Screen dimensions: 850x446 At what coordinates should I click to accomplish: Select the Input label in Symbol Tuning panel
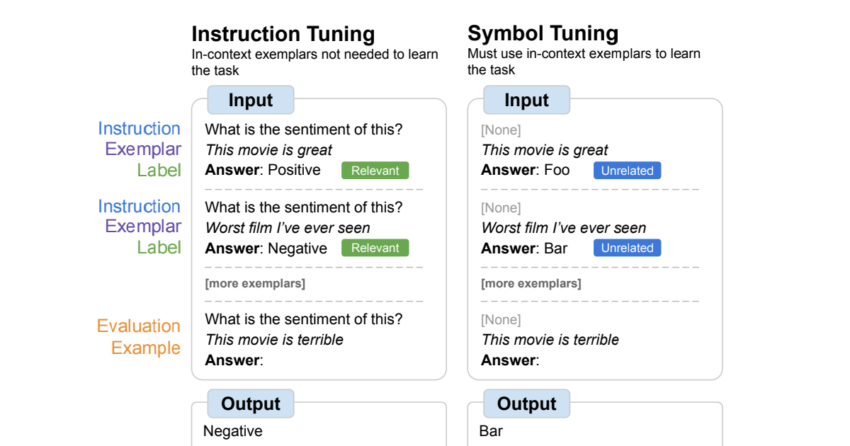(x=526, y=100)
